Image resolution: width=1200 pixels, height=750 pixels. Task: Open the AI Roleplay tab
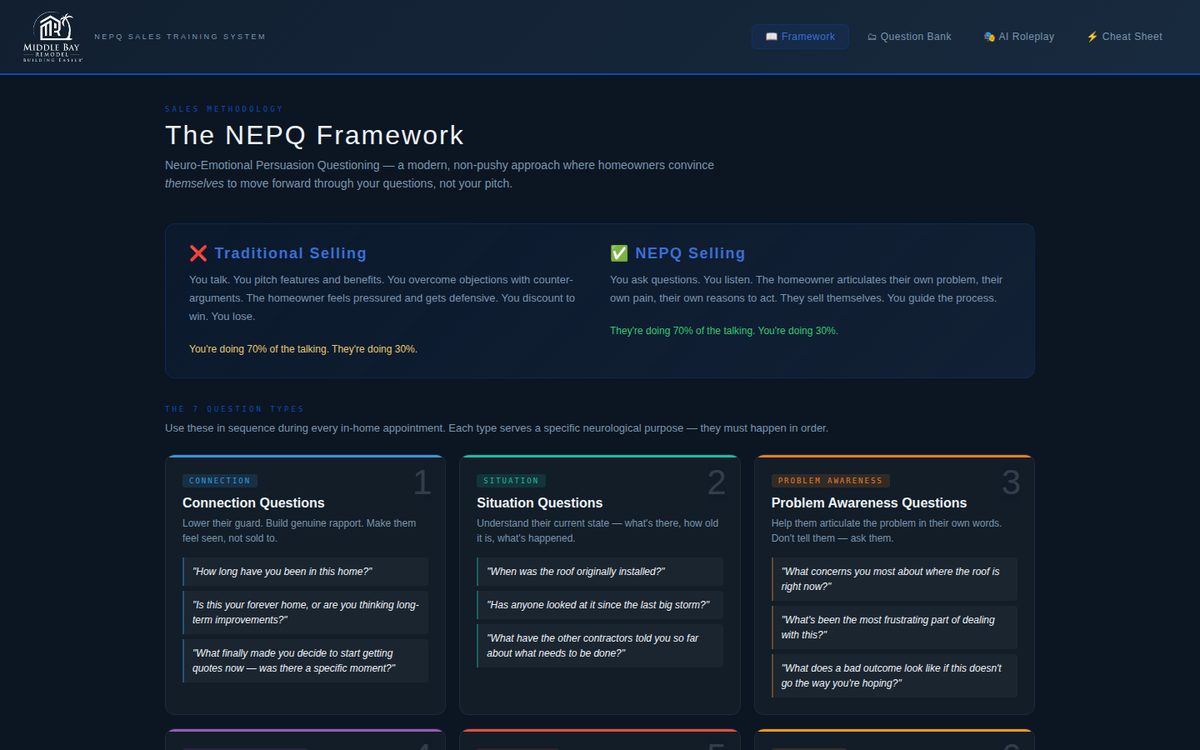tap(1019, 37)
